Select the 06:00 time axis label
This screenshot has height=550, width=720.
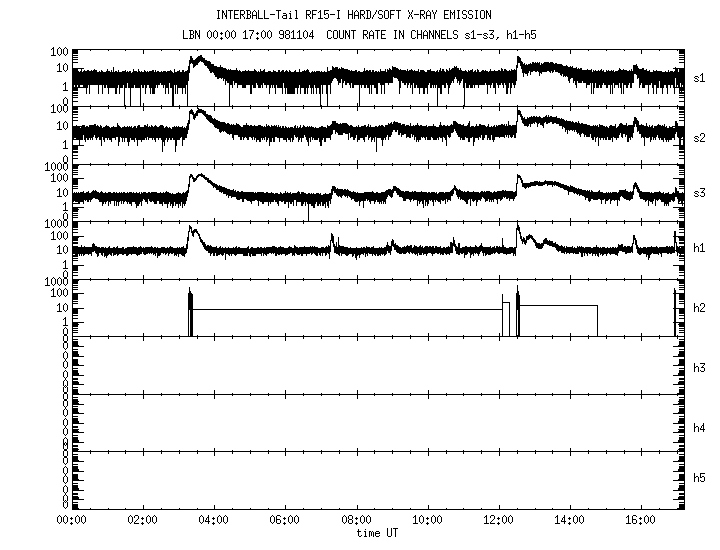(x=285, y=521)
